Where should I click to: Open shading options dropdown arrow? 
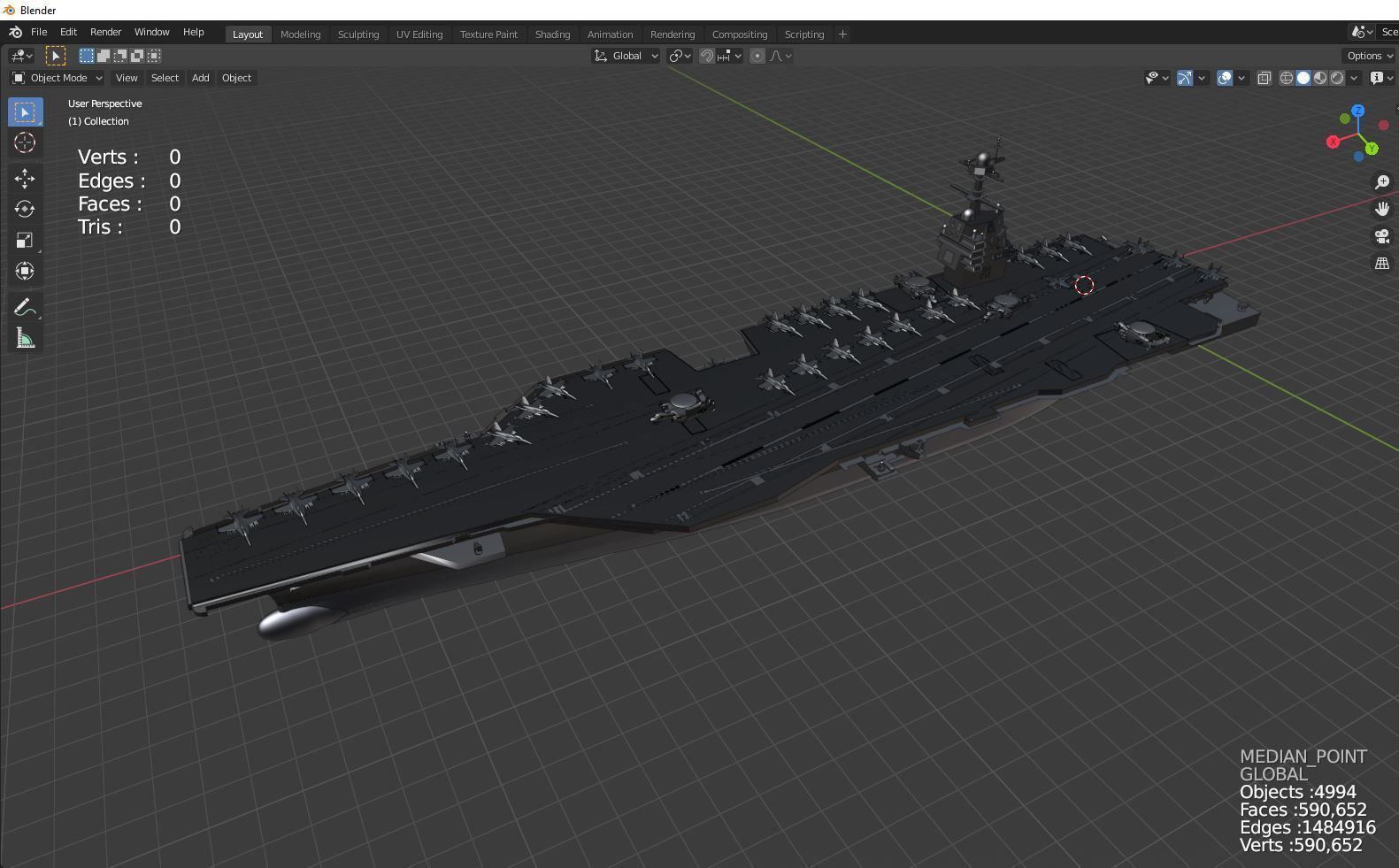pyautogui.click(x=1354, y=78)
